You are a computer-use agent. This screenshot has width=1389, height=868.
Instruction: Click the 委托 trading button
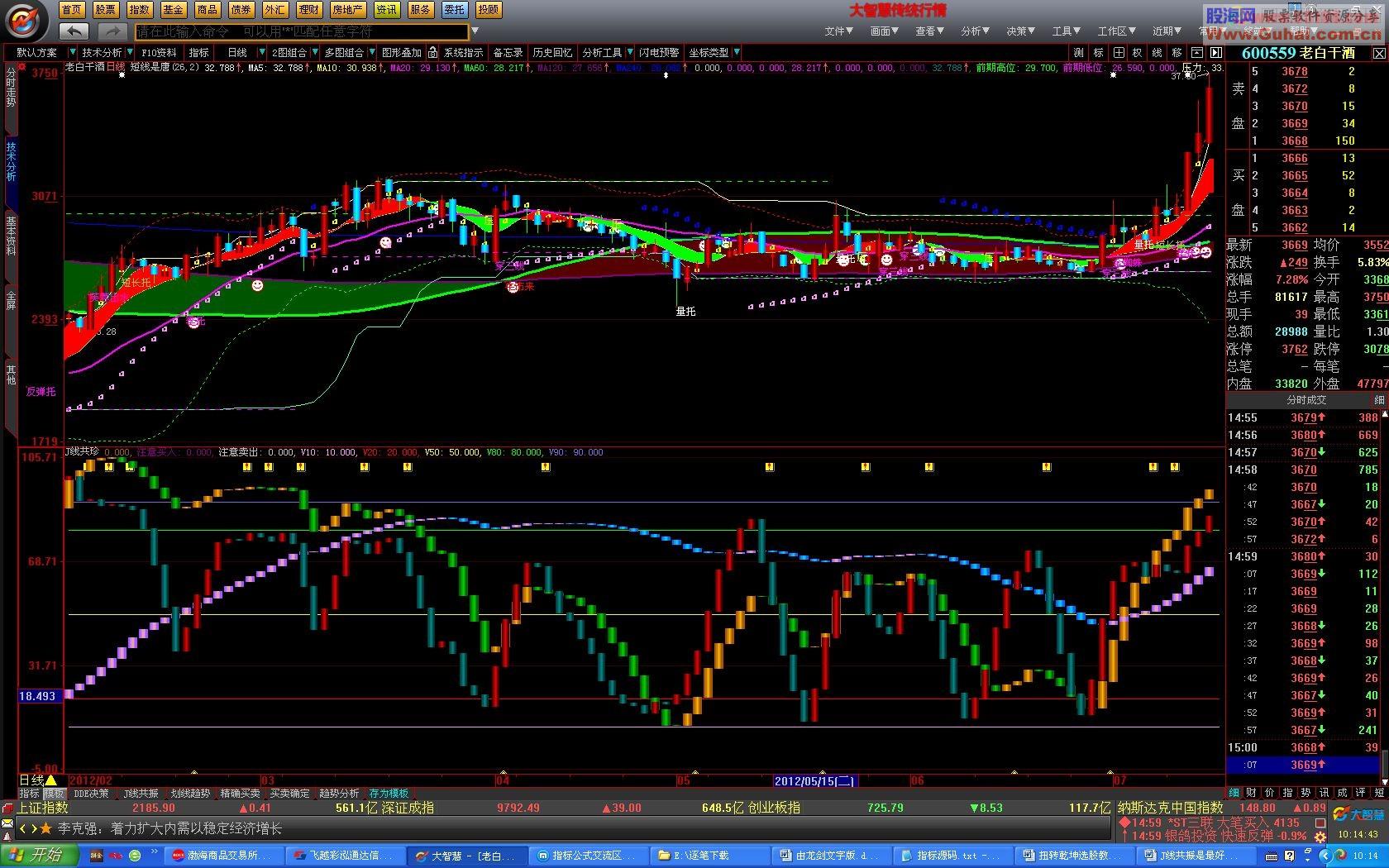[x=454, y=10]
